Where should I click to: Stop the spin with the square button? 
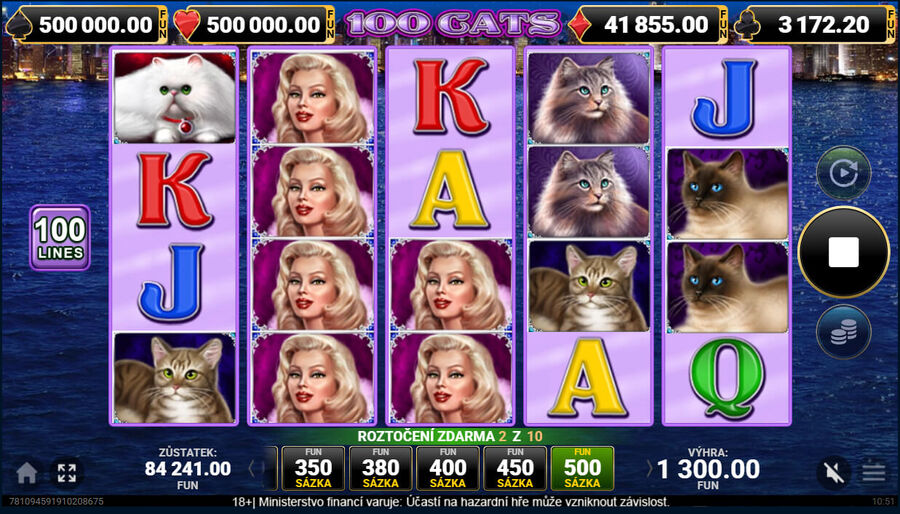click(843, 252)
